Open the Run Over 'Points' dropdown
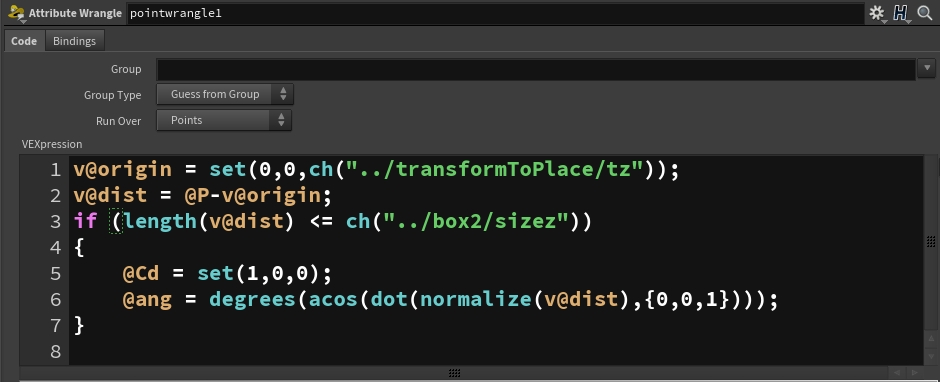940x382 pixels. tap(224, 120)
